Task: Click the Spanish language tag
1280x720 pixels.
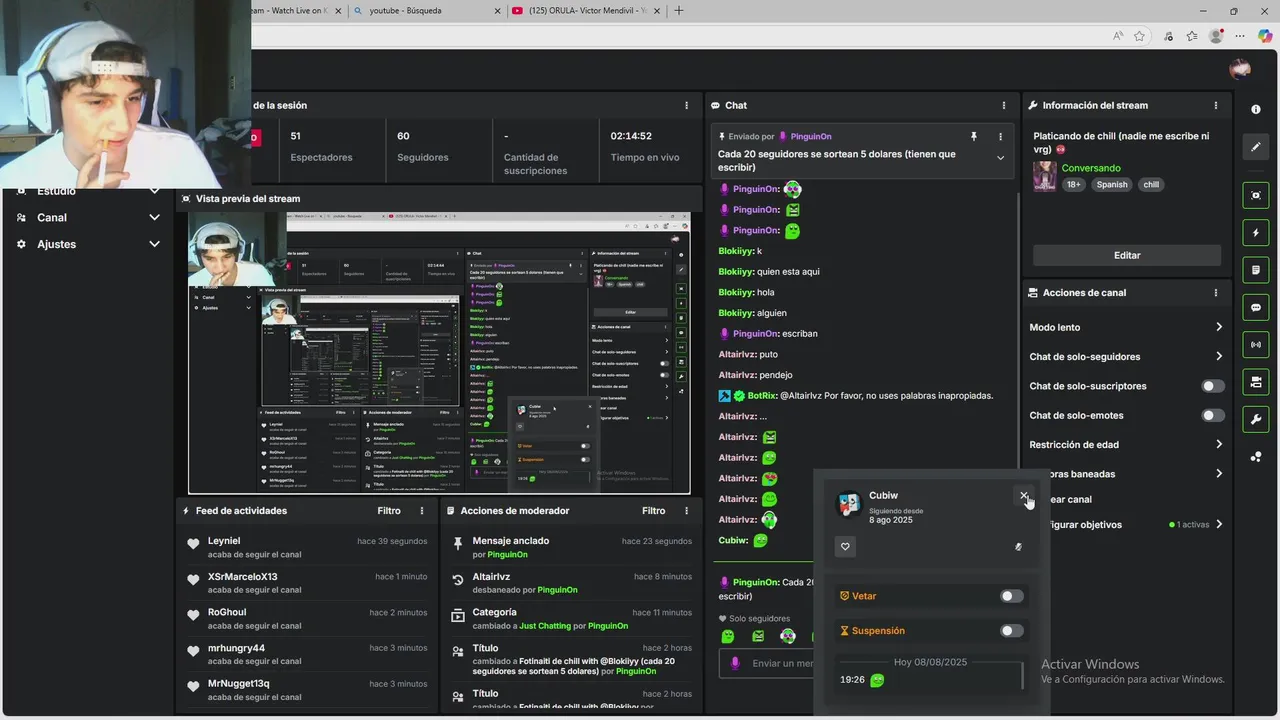Action: (1111, 184)
